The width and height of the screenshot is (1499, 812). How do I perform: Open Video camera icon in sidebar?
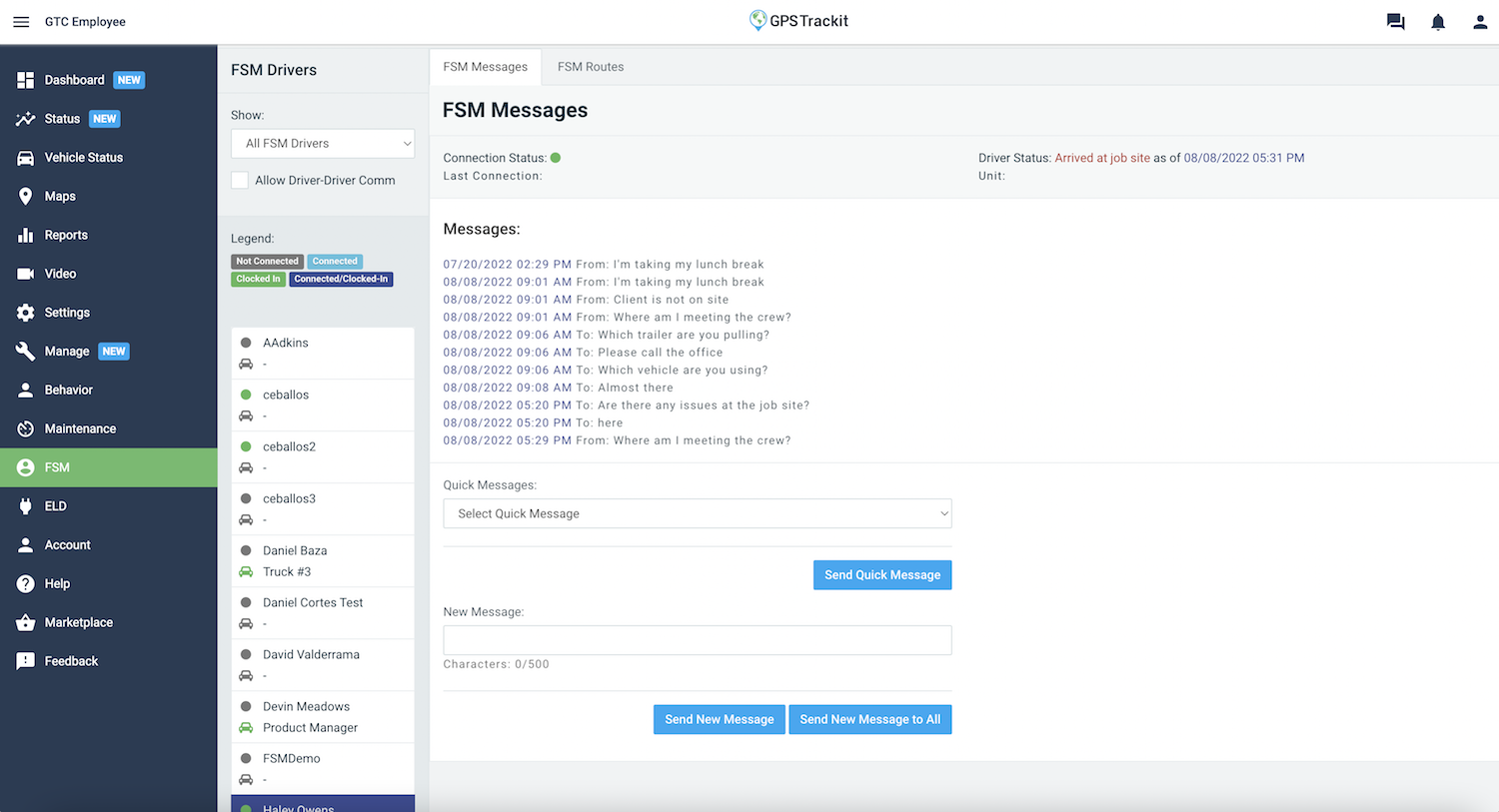pyautogui.click(x=26, y=274)
